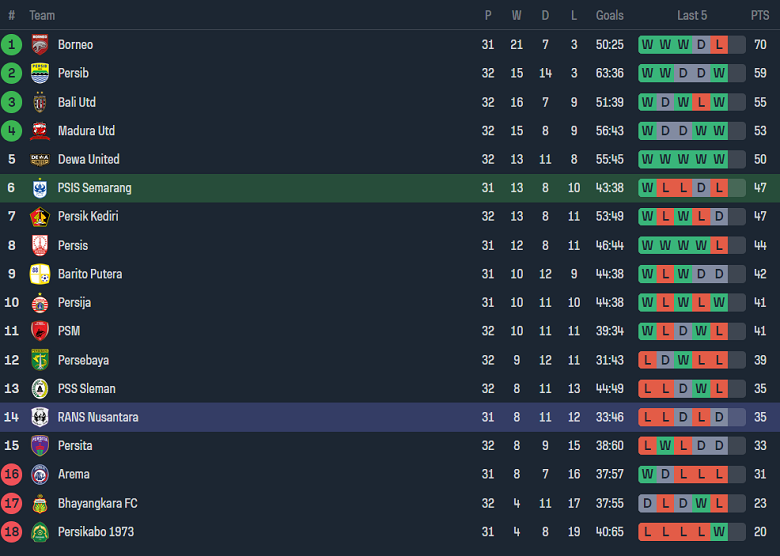This screenshot has width=780, height=556.
Task: Click the Arema club badge
Action: [40, 474]
